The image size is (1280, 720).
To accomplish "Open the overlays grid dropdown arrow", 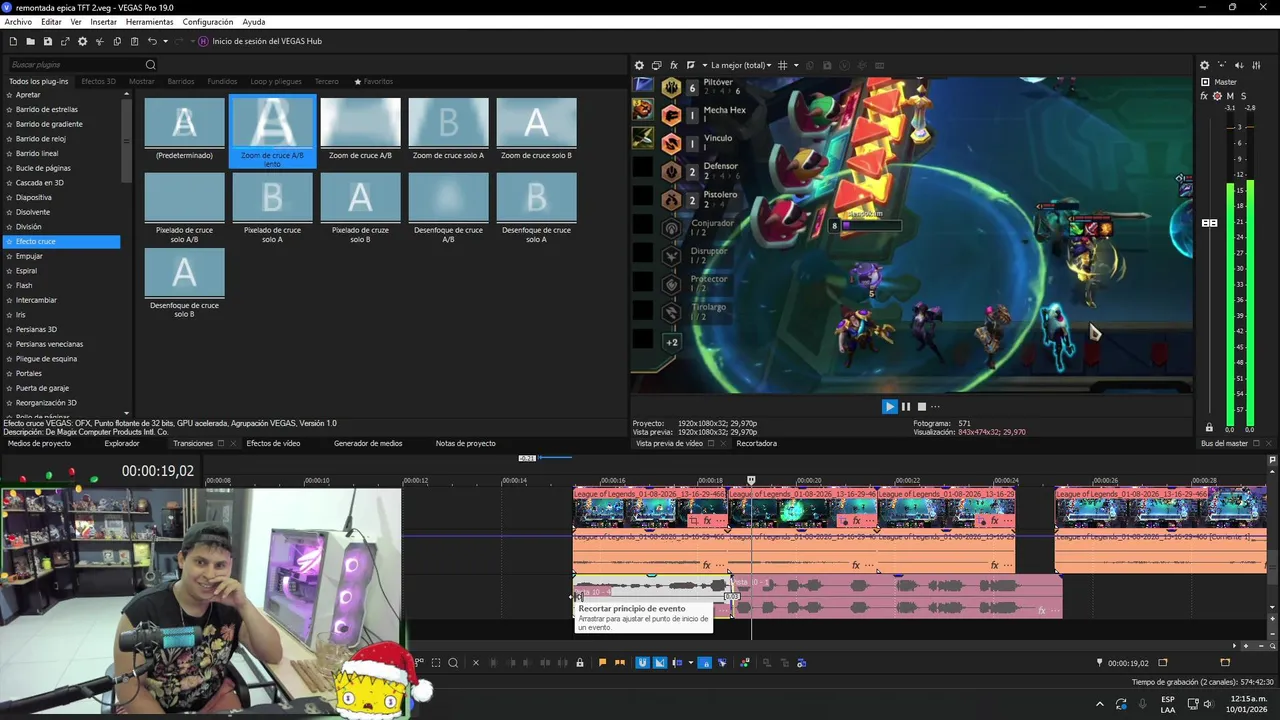I will coord(796,65).
